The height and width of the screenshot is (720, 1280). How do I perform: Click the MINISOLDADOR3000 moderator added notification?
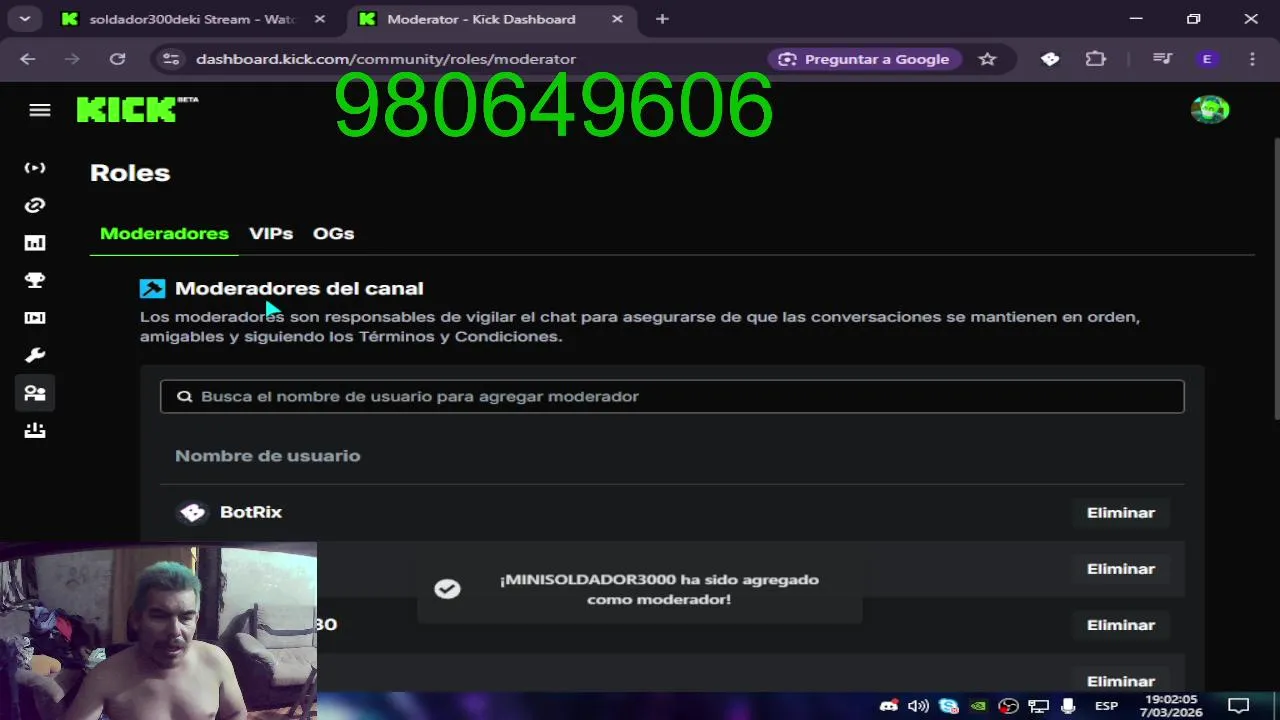click(640, 590)
